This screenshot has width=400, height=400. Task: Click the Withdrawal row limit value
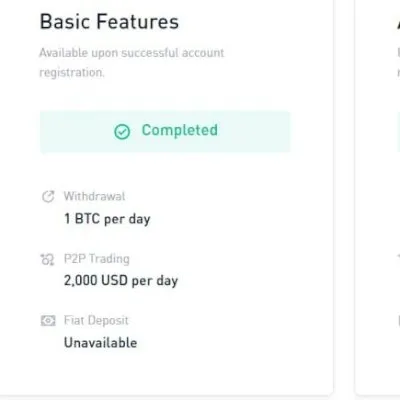[x=107, y=219]
